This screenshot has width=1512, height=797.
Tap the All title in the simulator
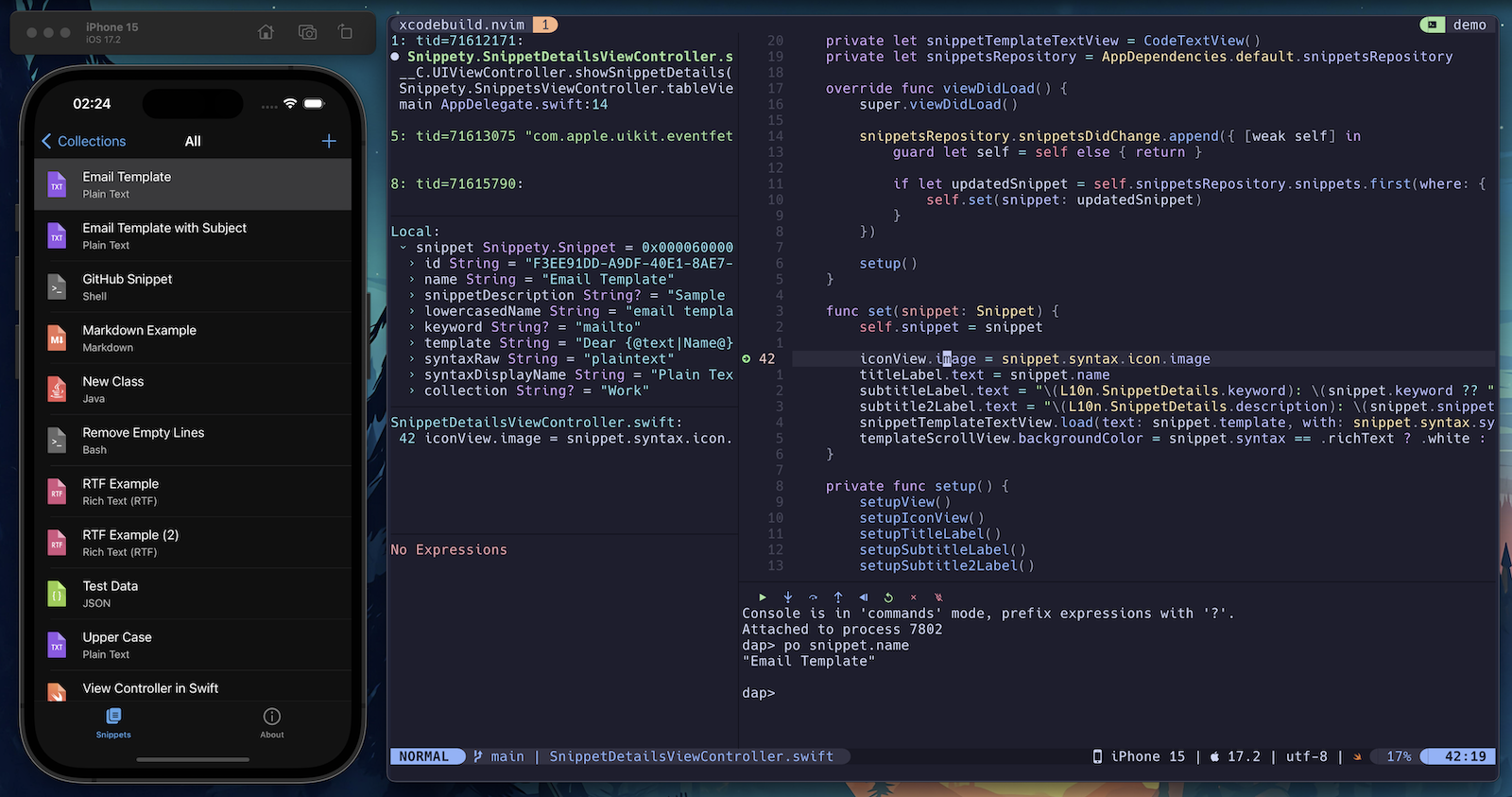193,141
